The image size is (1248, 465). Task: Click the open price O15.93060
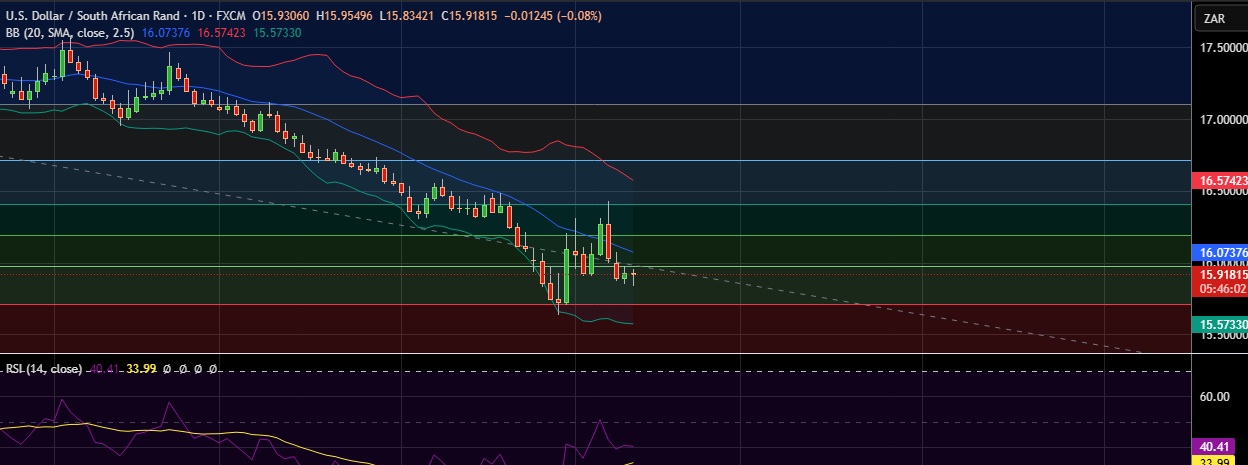tap(281, 17)
